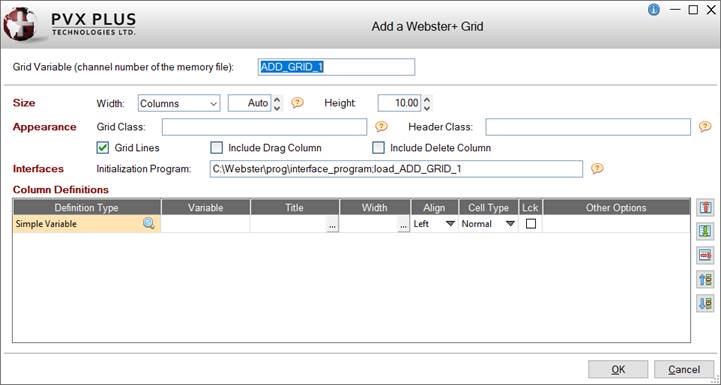Screen dimensions: 721x385
Task: Click the Title column header
Action: (294, 207)
